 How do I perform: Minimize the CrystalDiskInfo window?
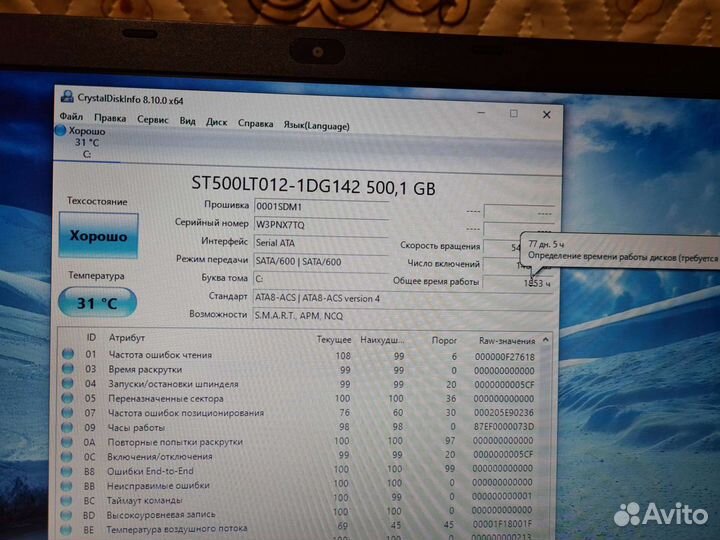click(x=481, y=112)
